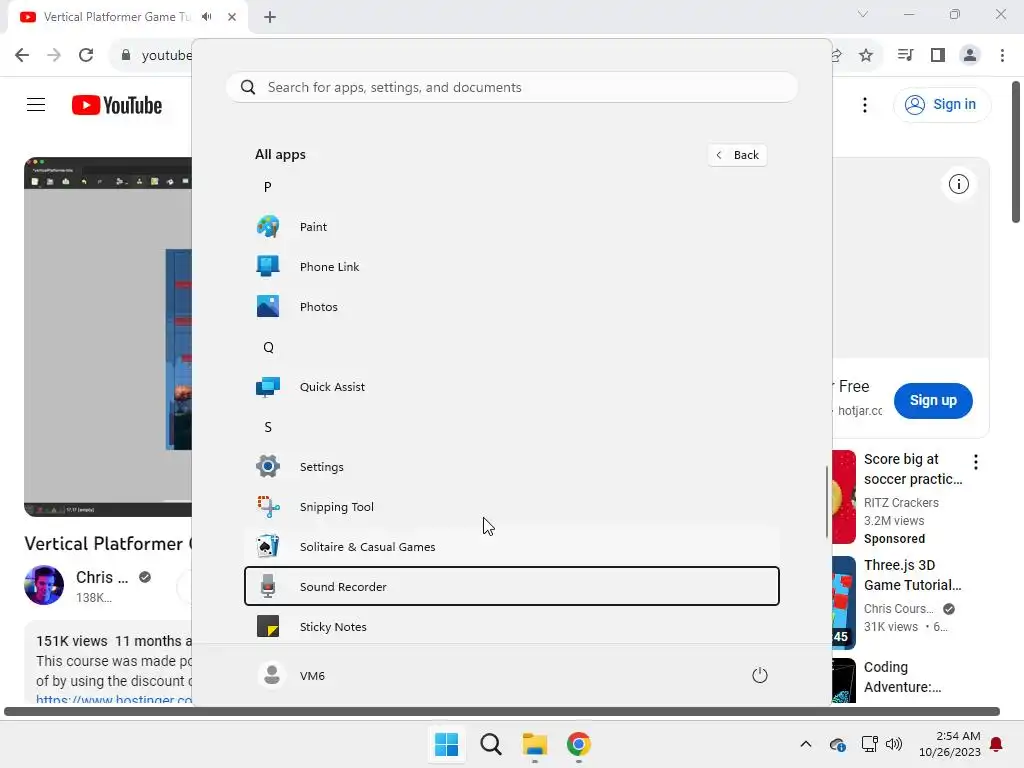Launch the Snipping Tool

[511, 506]
